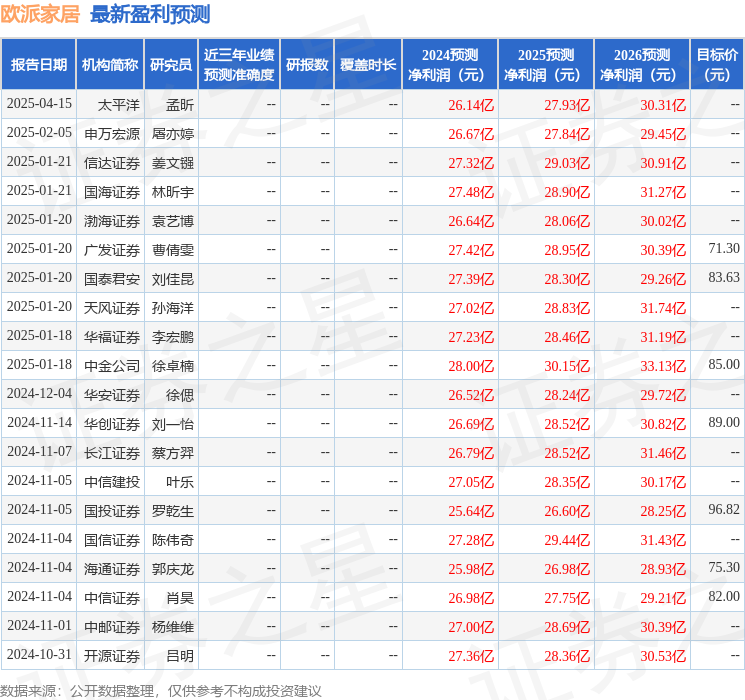This screenshot has width=745, height=700.
Task: Click the 覆盖时长 column header
Action: click(368, 65)
